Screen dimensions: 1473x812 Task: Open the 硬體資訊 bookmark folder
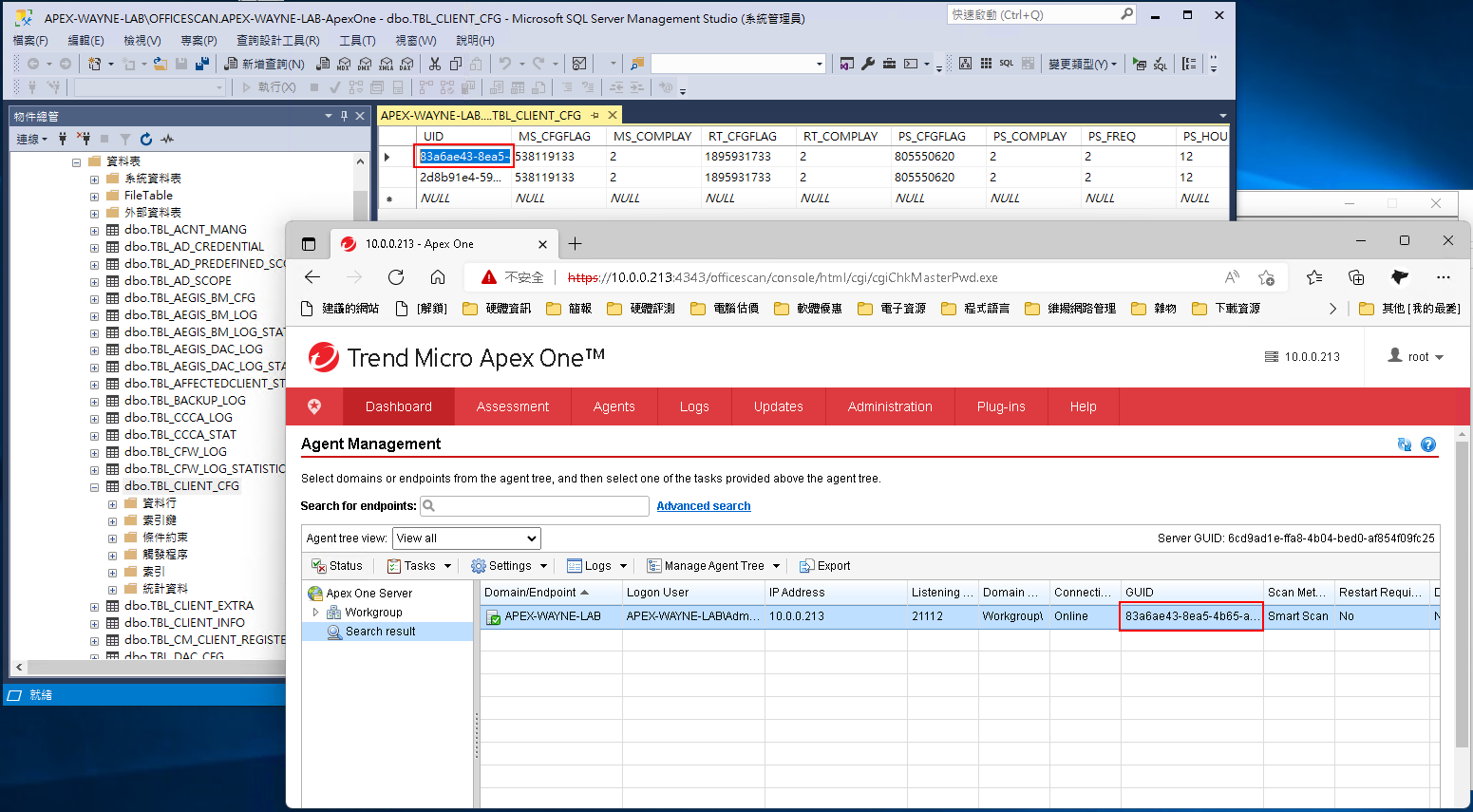tap(497, 309)
